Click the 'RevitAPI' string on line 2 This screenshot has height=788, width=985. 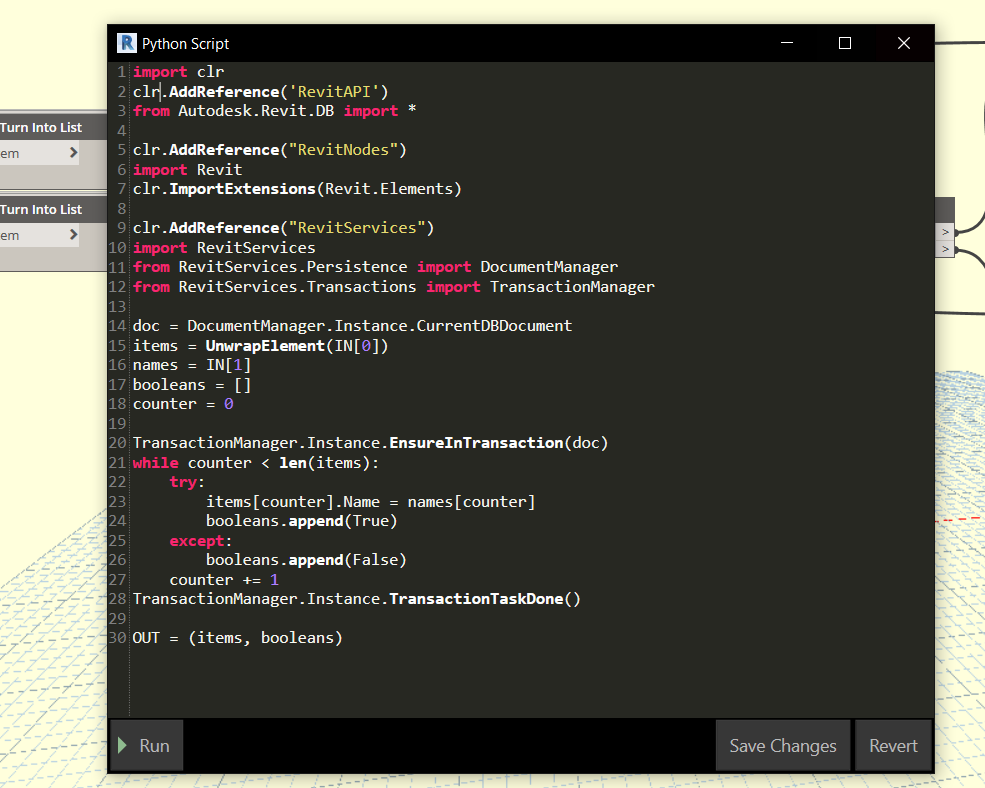tap(334, 92)
